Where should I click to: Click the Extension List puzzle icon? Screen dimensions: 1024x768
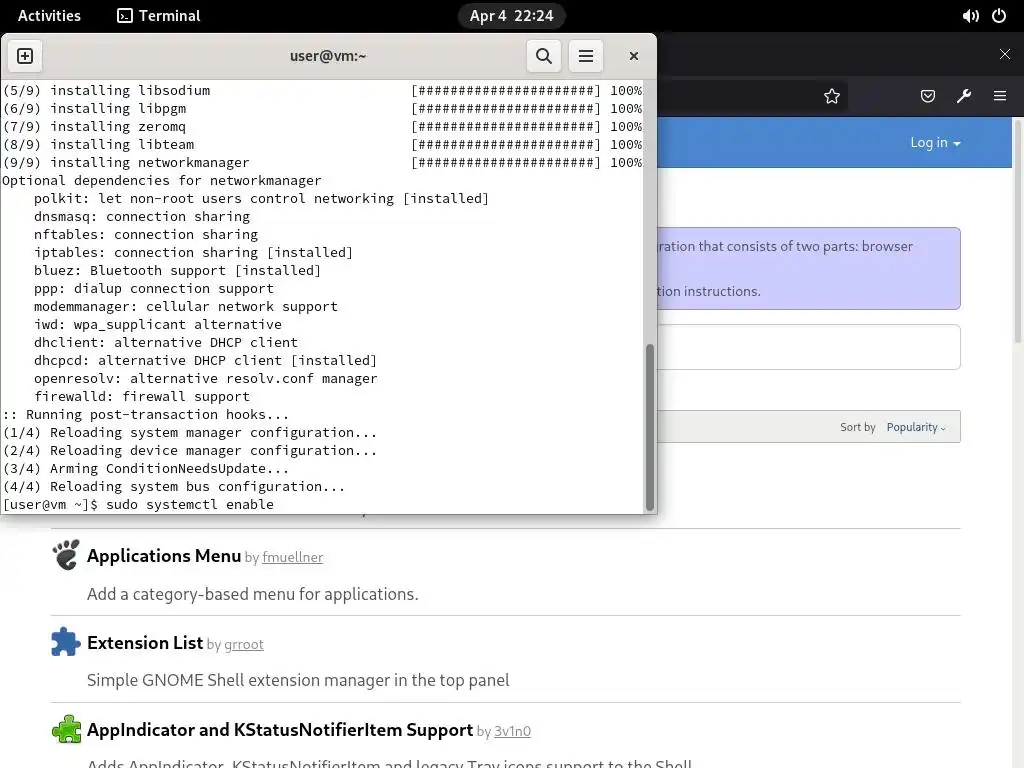(66, 641)
